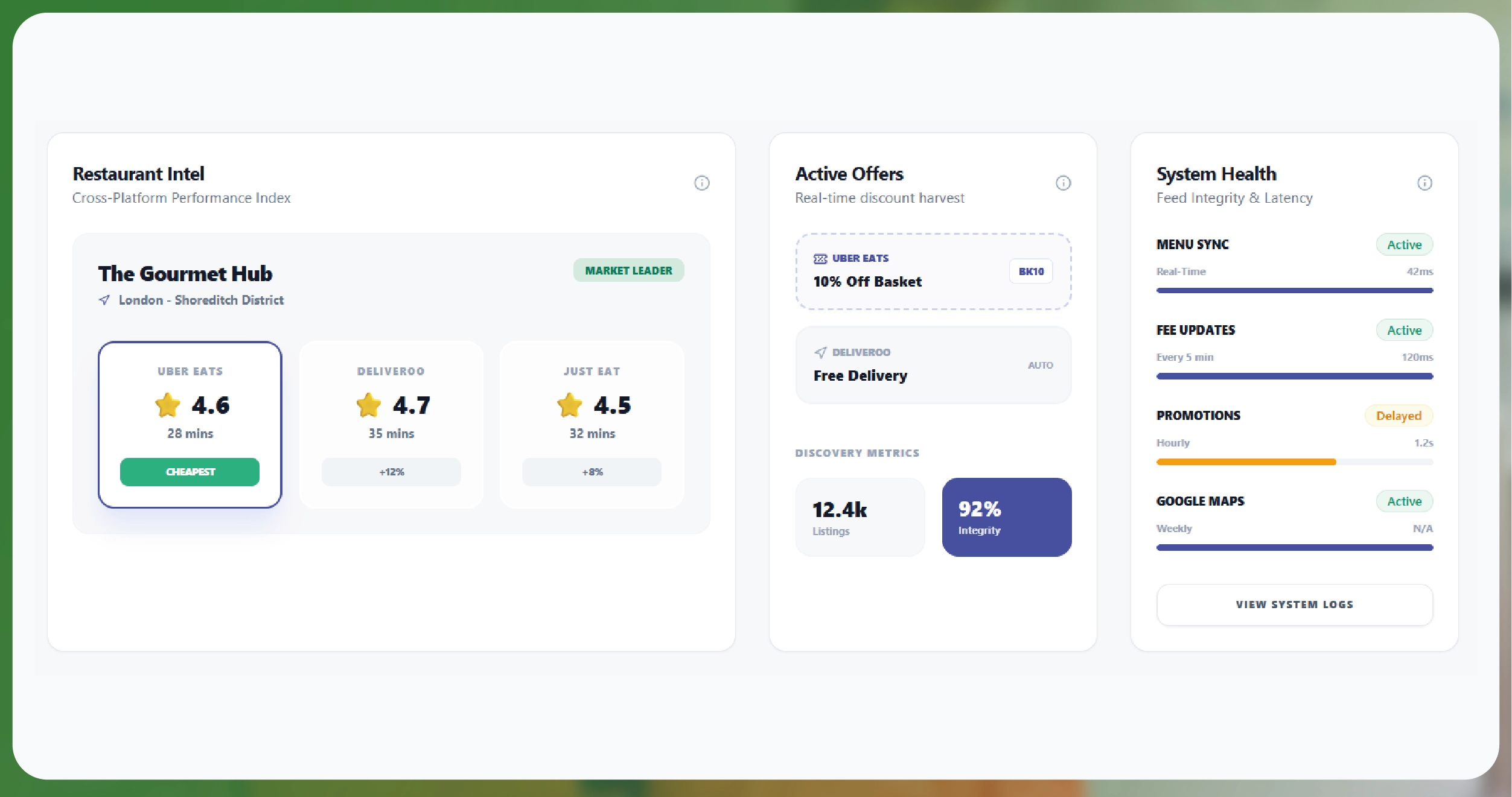Viewport: 1512px width, 797px height.
Task: Click the orange Promotions progress bar
Action: 1246,462
